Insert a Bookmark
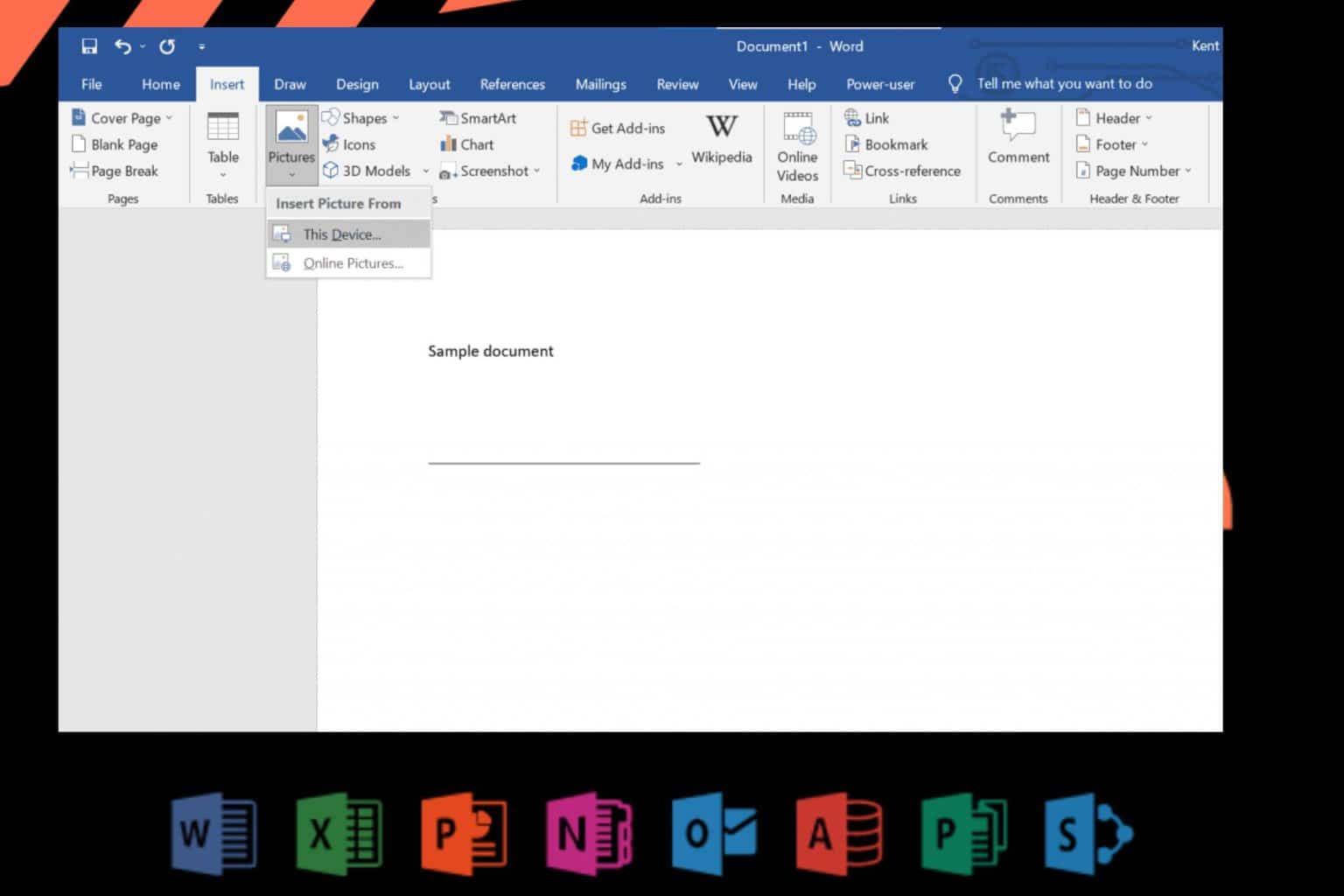This screenshot has height=896, width=1344. (x=885, y=144)
